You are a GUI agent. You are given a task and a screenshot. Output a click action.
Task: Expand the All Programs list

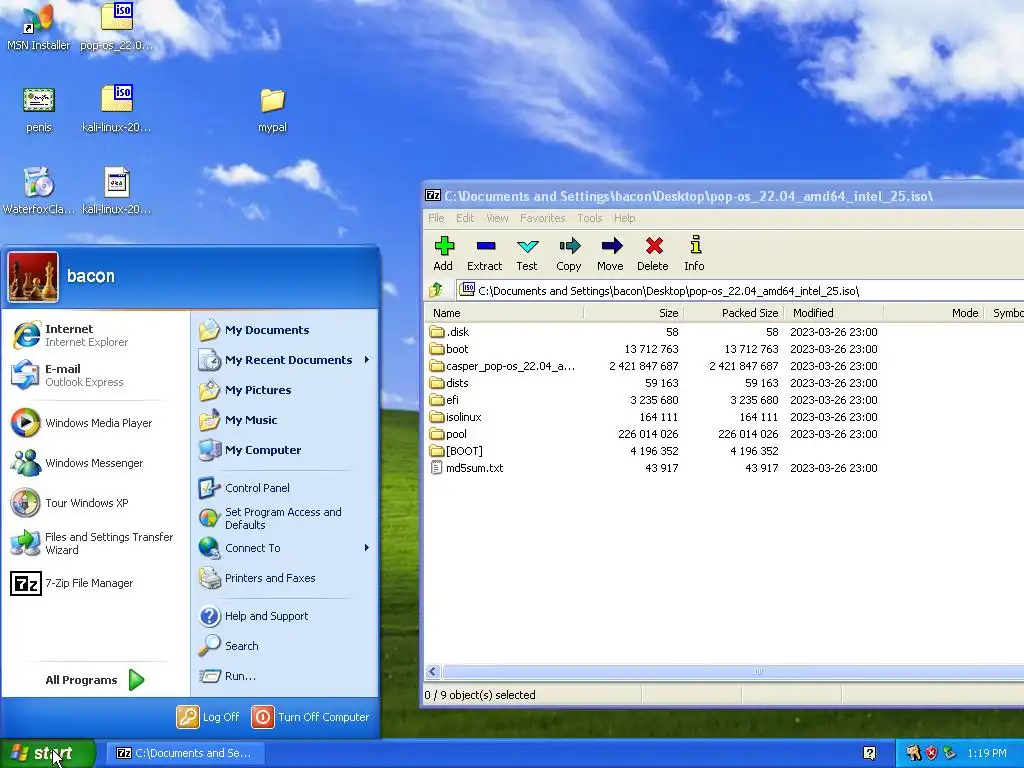click(95, 680)
